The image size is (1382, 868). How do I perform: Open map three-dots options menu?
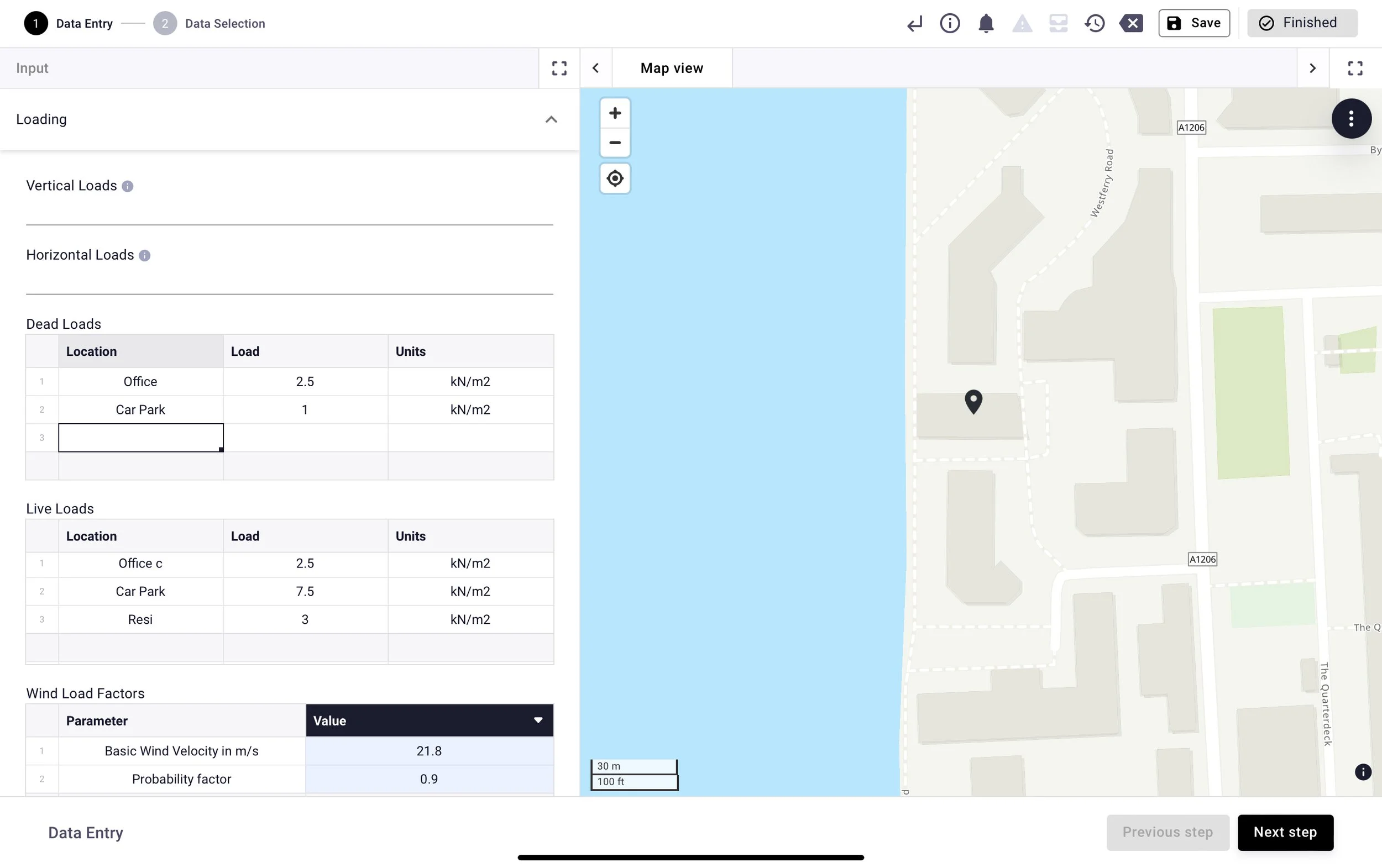coord(1351,119)
